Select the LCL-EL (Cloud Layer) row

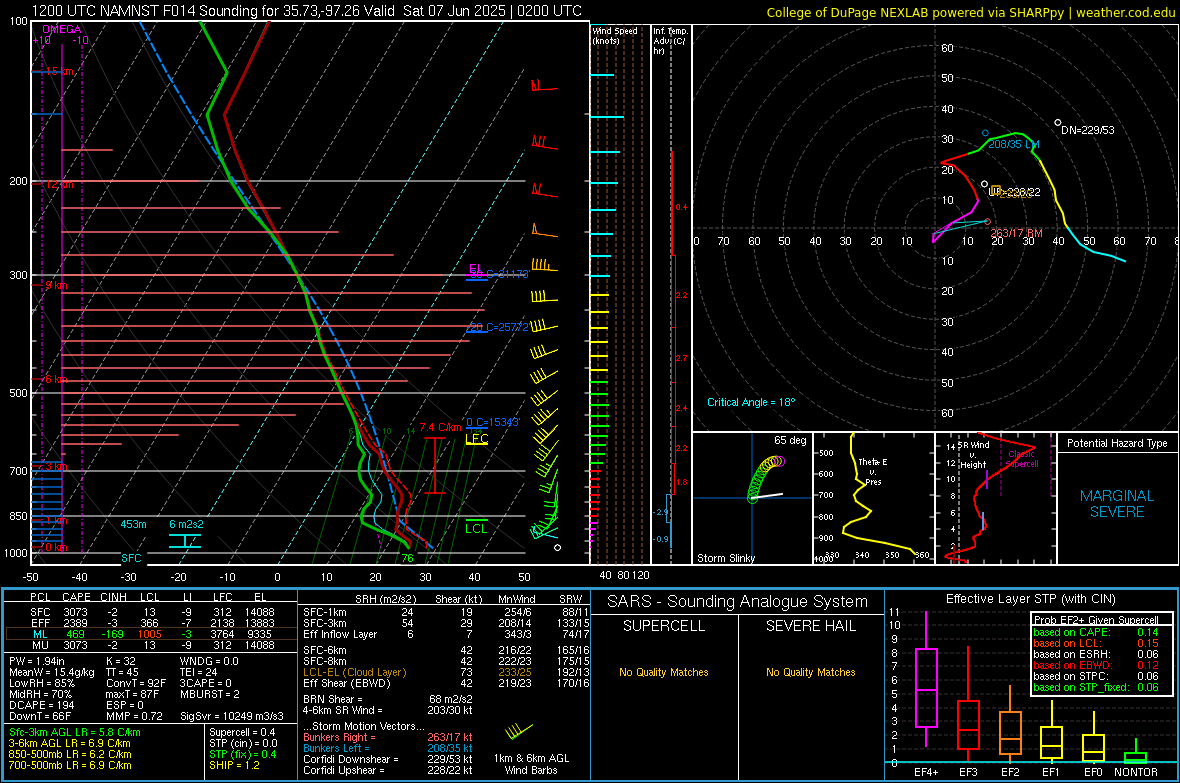tap(444, 672)
